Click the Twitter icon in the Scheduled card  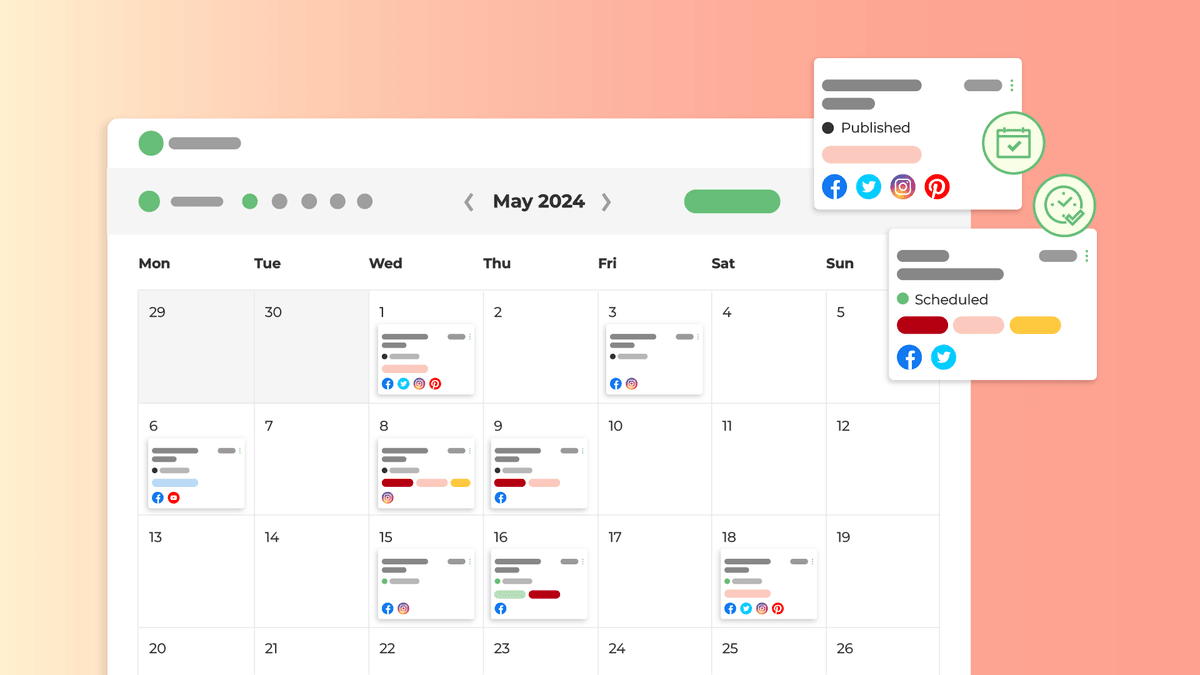943,357
